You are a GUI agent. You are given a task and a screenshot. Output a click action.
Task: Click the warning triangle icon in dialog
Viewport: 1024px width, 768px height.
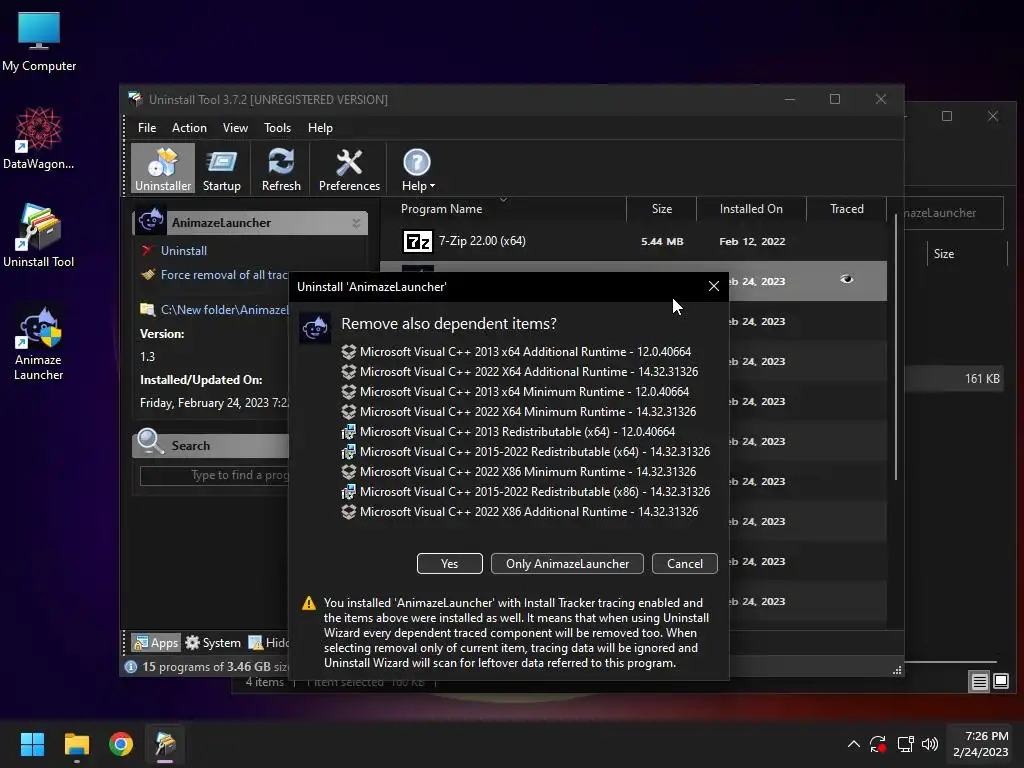click(309, 603)
